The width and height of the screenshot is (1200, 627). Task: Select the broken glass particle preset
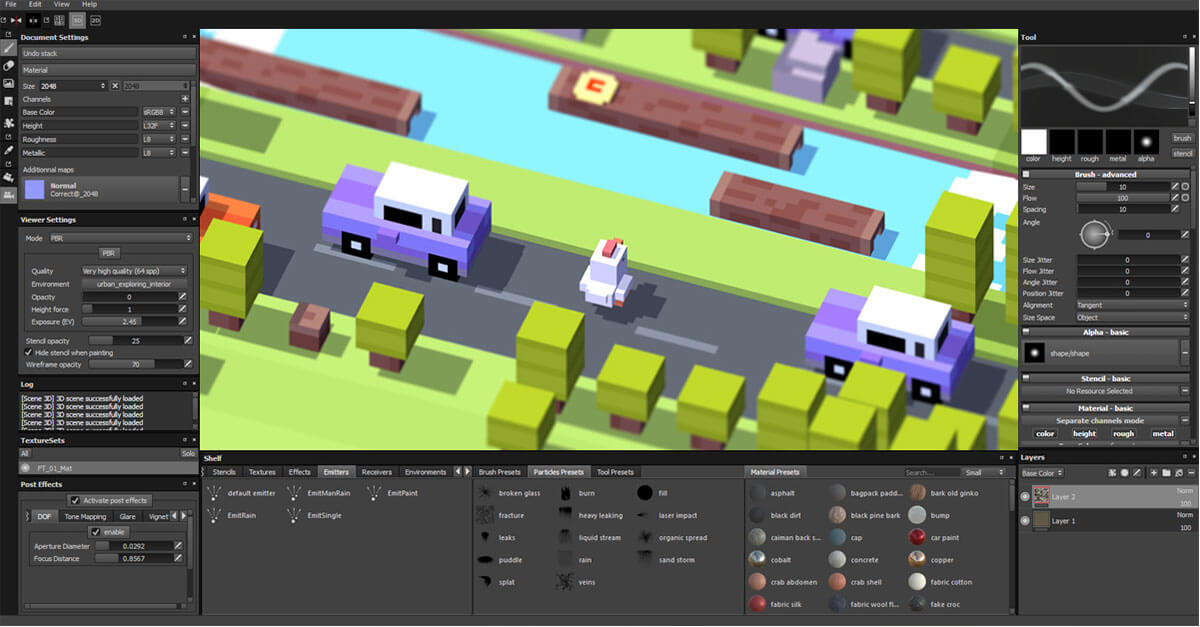pyautogui.click(x=510, y=493)
